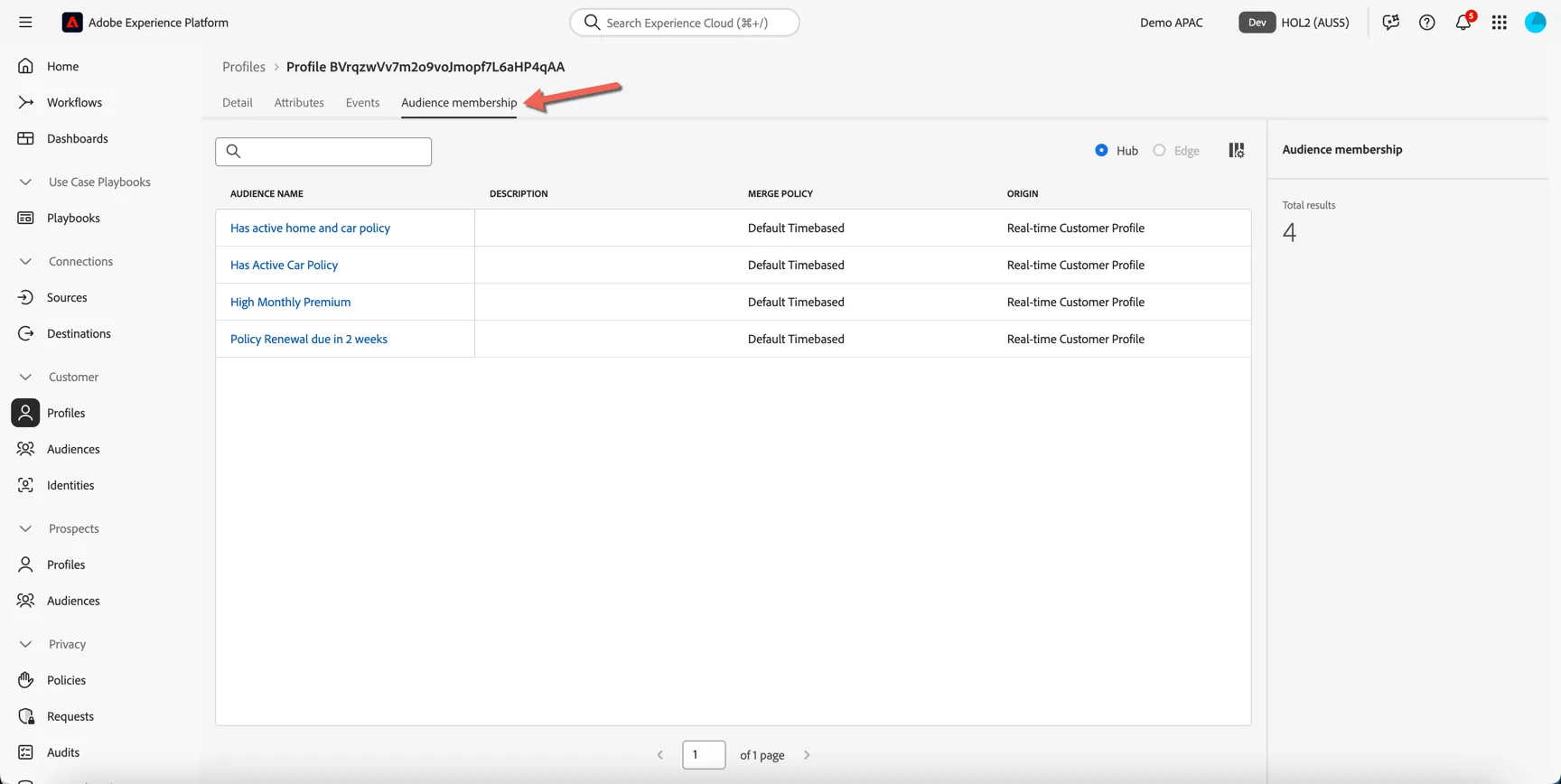Open the column settings icon
1561x784 pixels.
pyautogui.click(x=1237, y=150)
